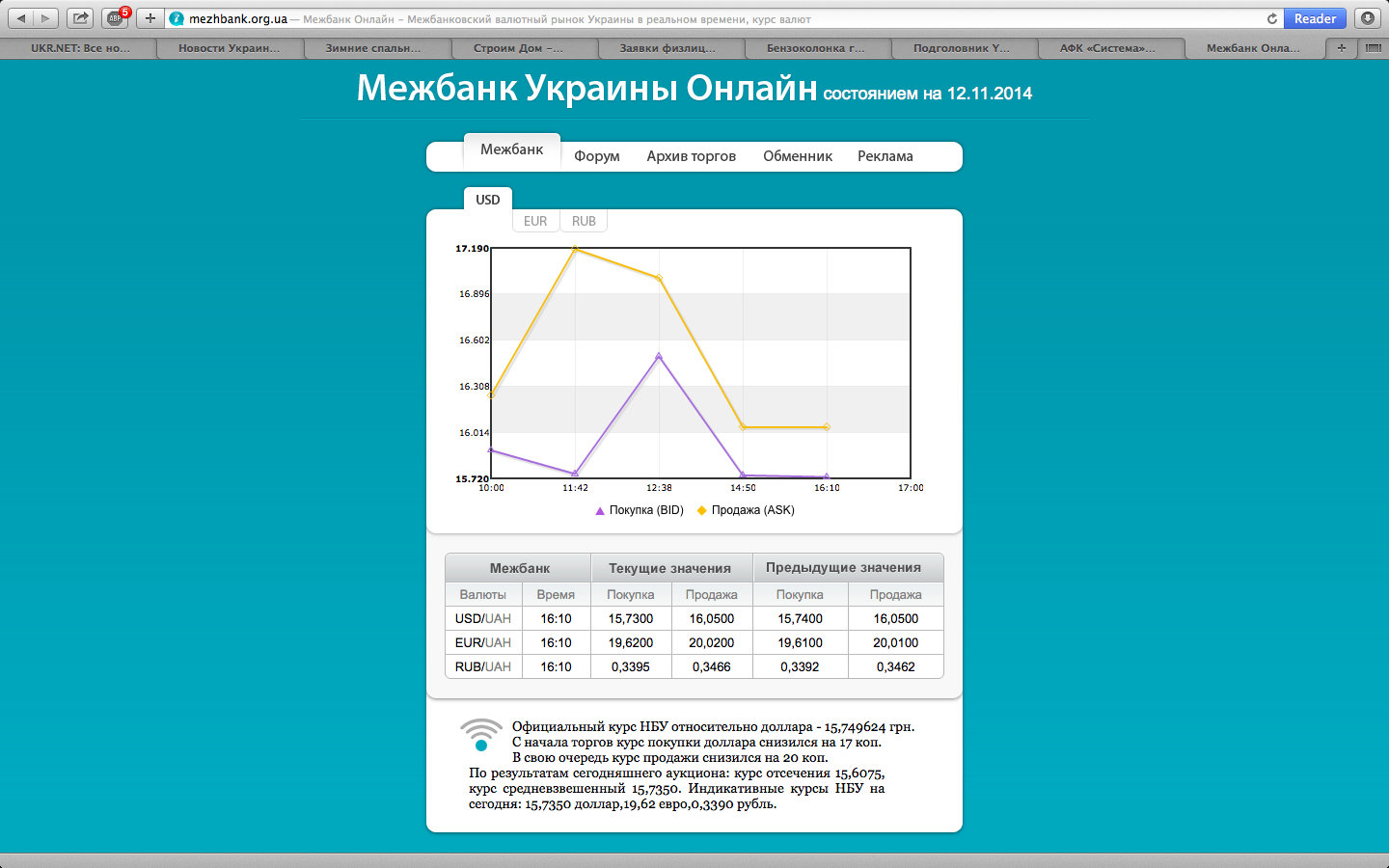Open the Форум menu item
The height and width of the screenshot is (868, 1389).
(x=597, y=156)
